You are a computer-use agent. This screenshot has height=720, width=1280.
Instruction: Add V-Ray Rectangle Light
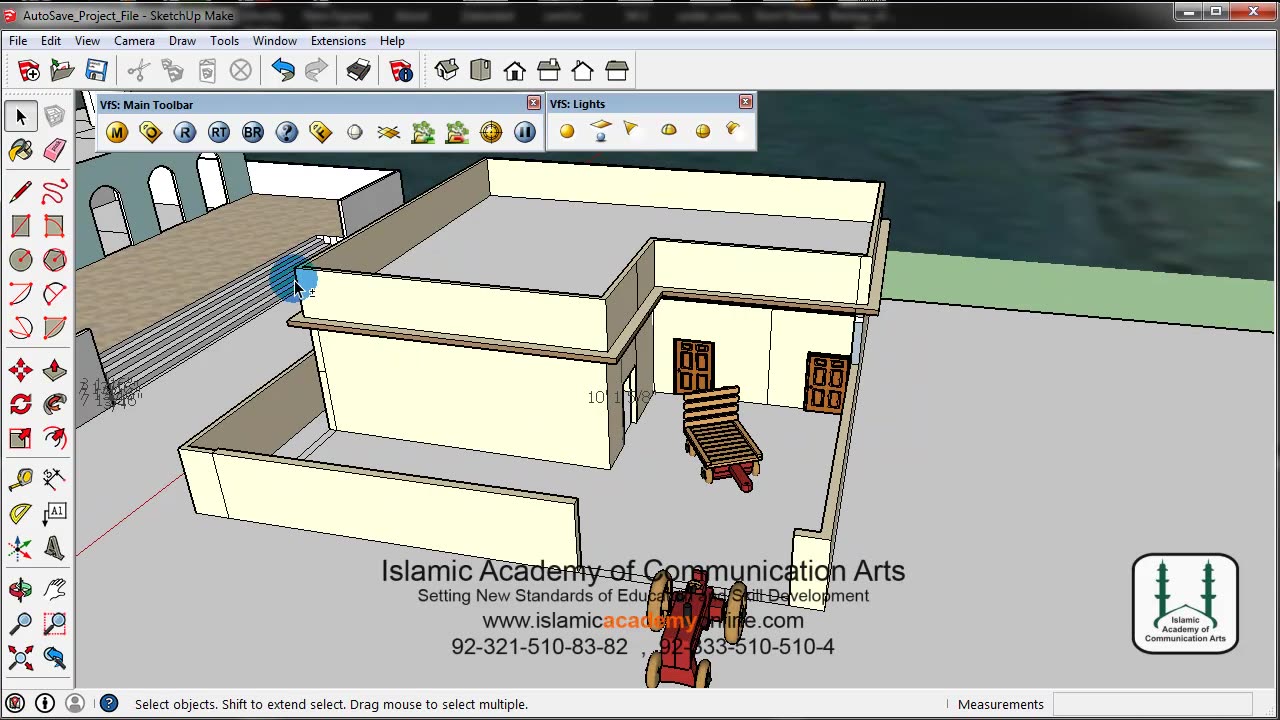pyautogui.click(x=601, y=131)
